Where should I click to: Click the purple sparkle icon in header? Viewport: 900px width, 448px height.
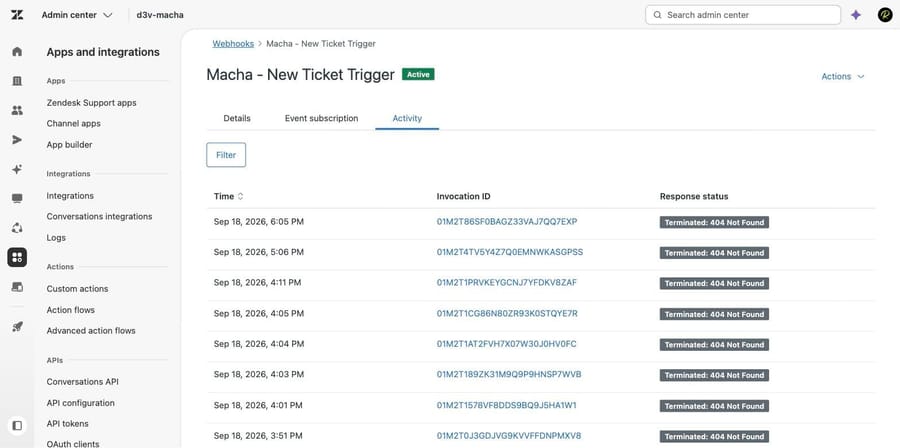point(856,15)
